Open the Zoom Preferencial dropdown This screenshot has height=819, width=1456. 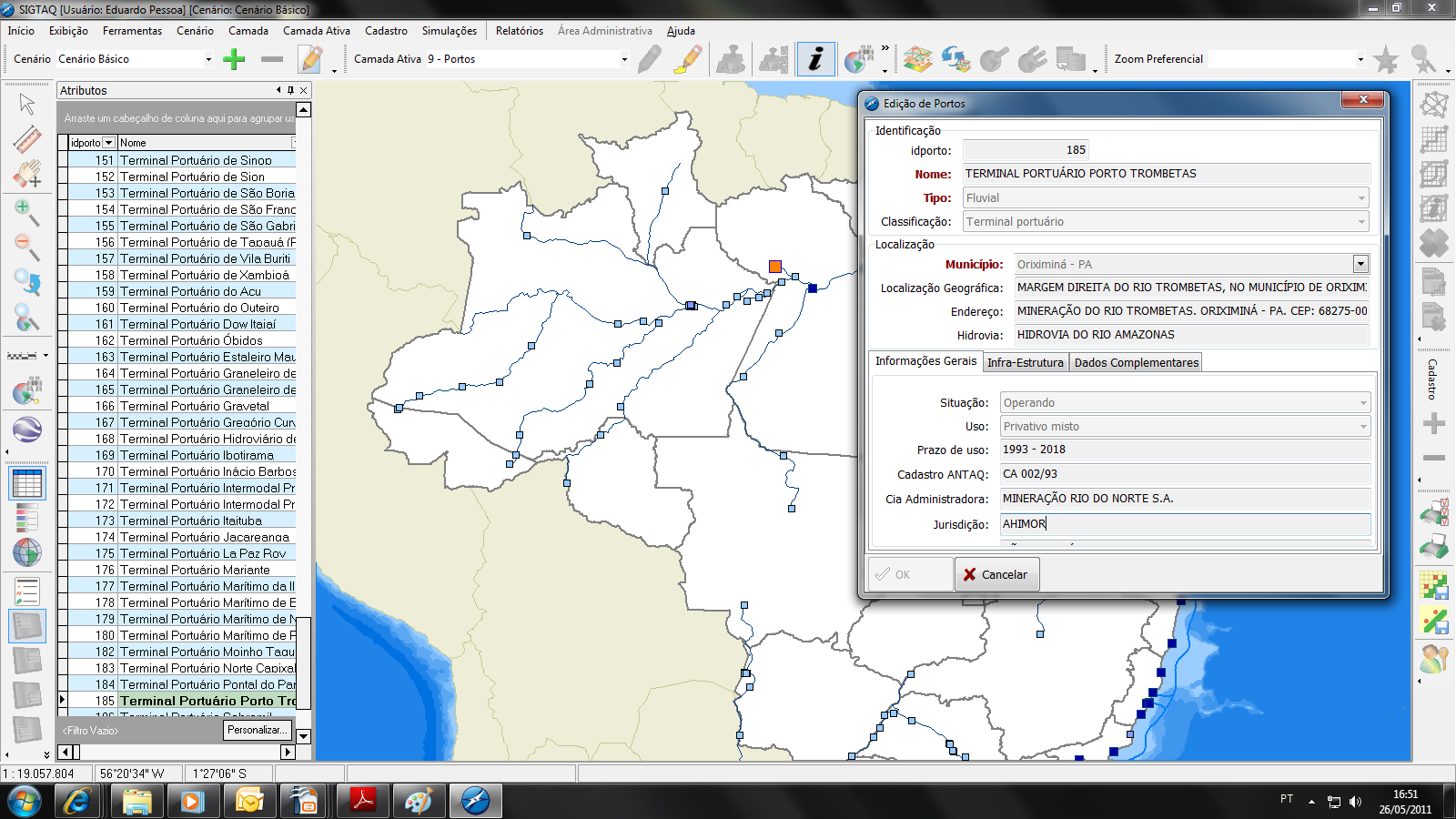pyautogui.click(x=1360, y=59)
